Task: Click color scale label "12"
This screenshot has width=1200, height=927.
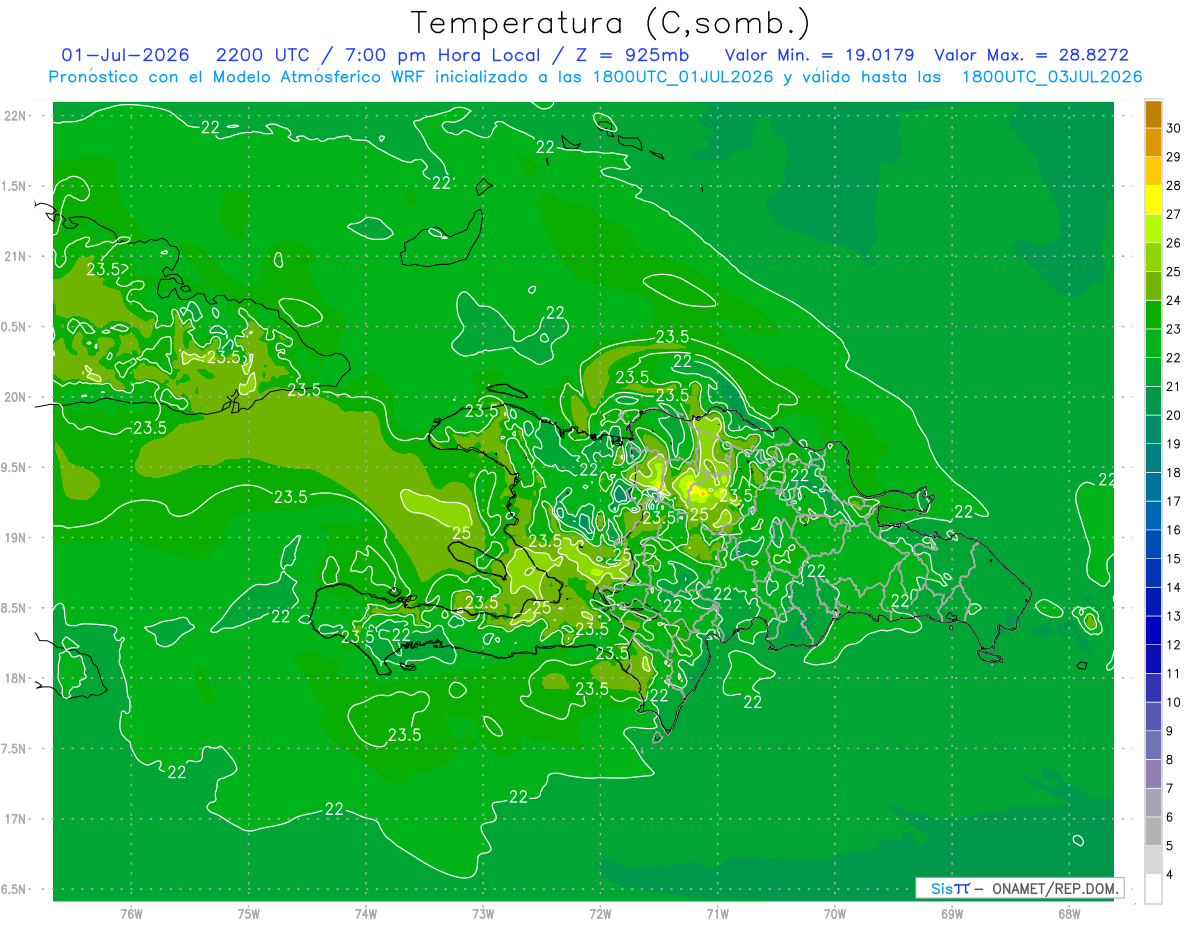Action: pos(1174,645)
